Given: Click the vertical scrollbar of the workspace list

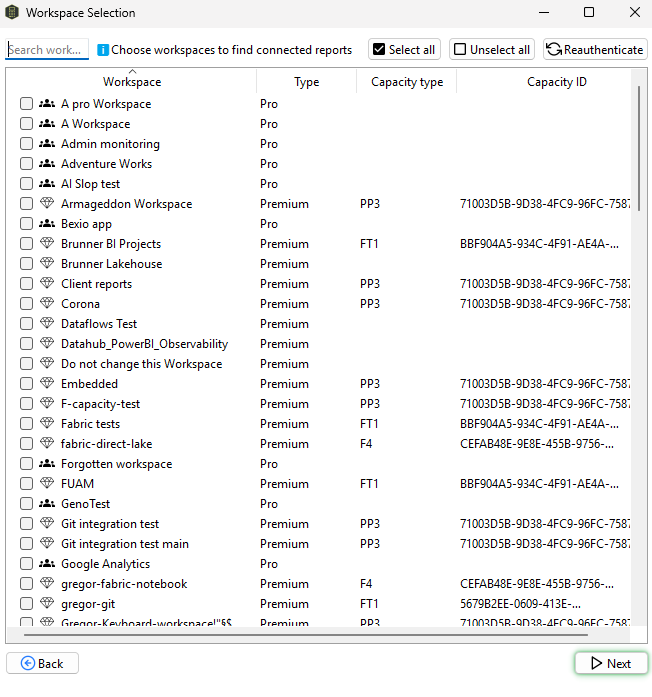Looking at the screenshot, I should pyautogui.click(x=639, y=149).
